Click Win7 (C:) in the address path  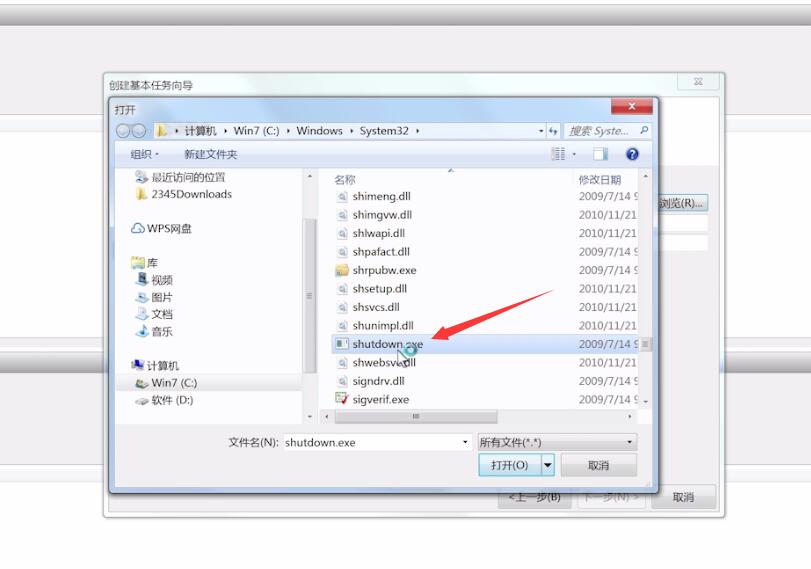pyautogui.click(x=256, y=131)
